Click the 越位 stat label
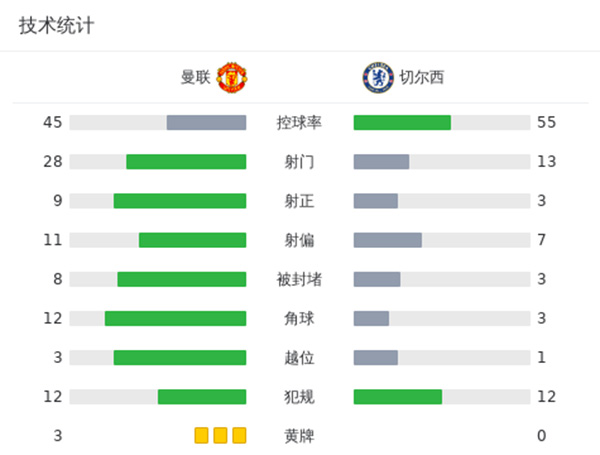Screen dimensions: 600x455 coord(299,357)
